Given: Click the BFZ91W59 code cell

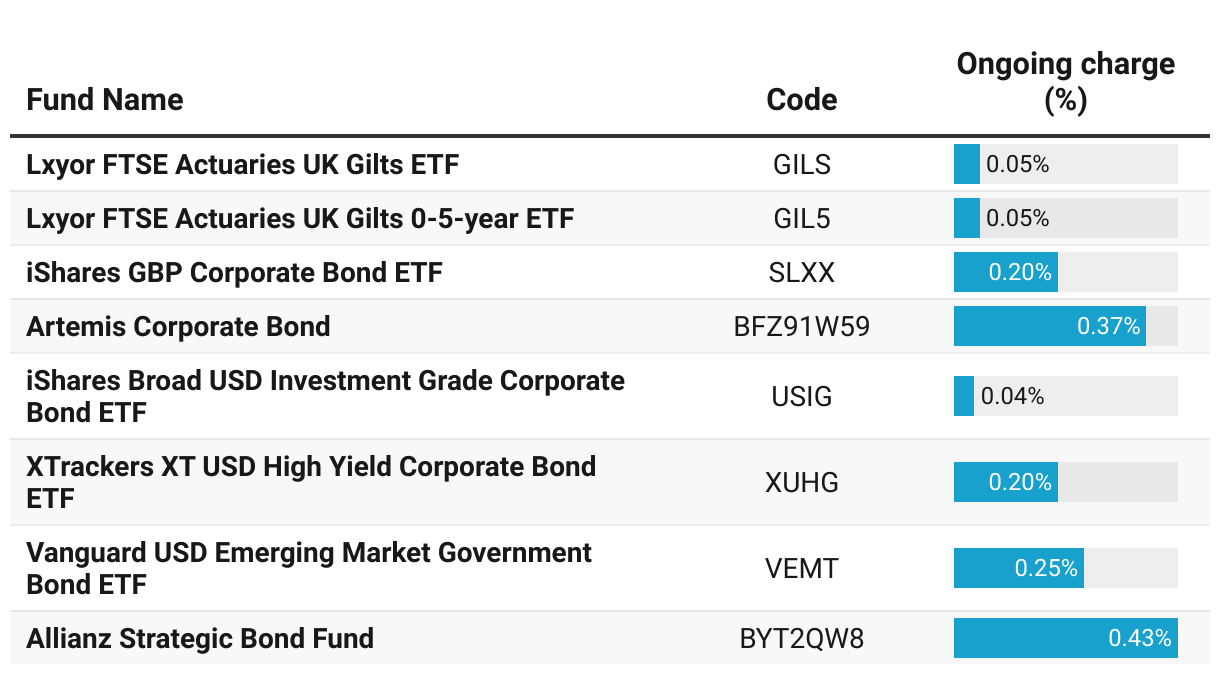Looking at the screenshot, I should [x=802, y=326].
